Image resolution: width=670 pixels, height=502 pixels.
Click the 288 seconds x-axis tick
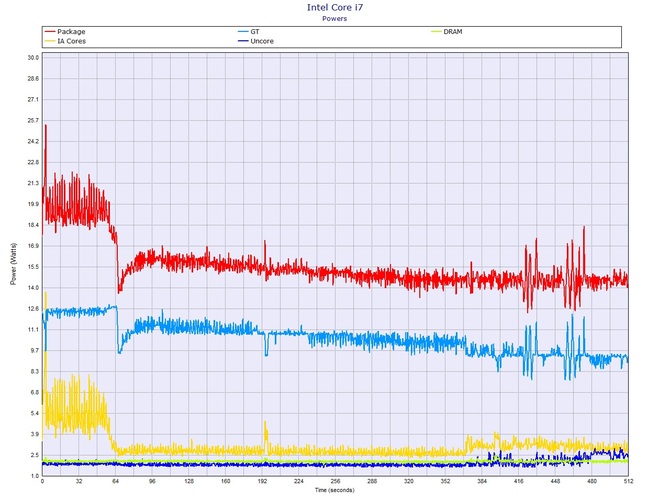[372, 481]
